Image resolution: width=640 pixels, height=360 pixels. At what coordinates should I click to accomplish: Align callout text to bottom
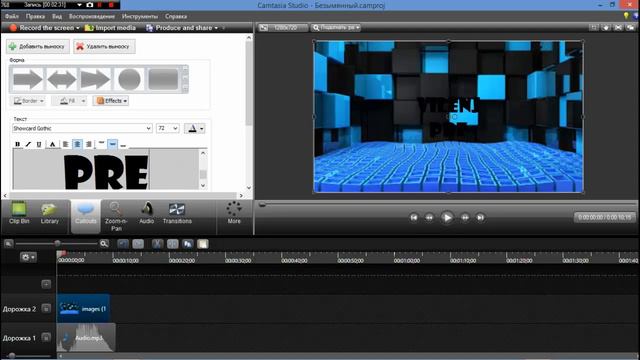[123, 144]
